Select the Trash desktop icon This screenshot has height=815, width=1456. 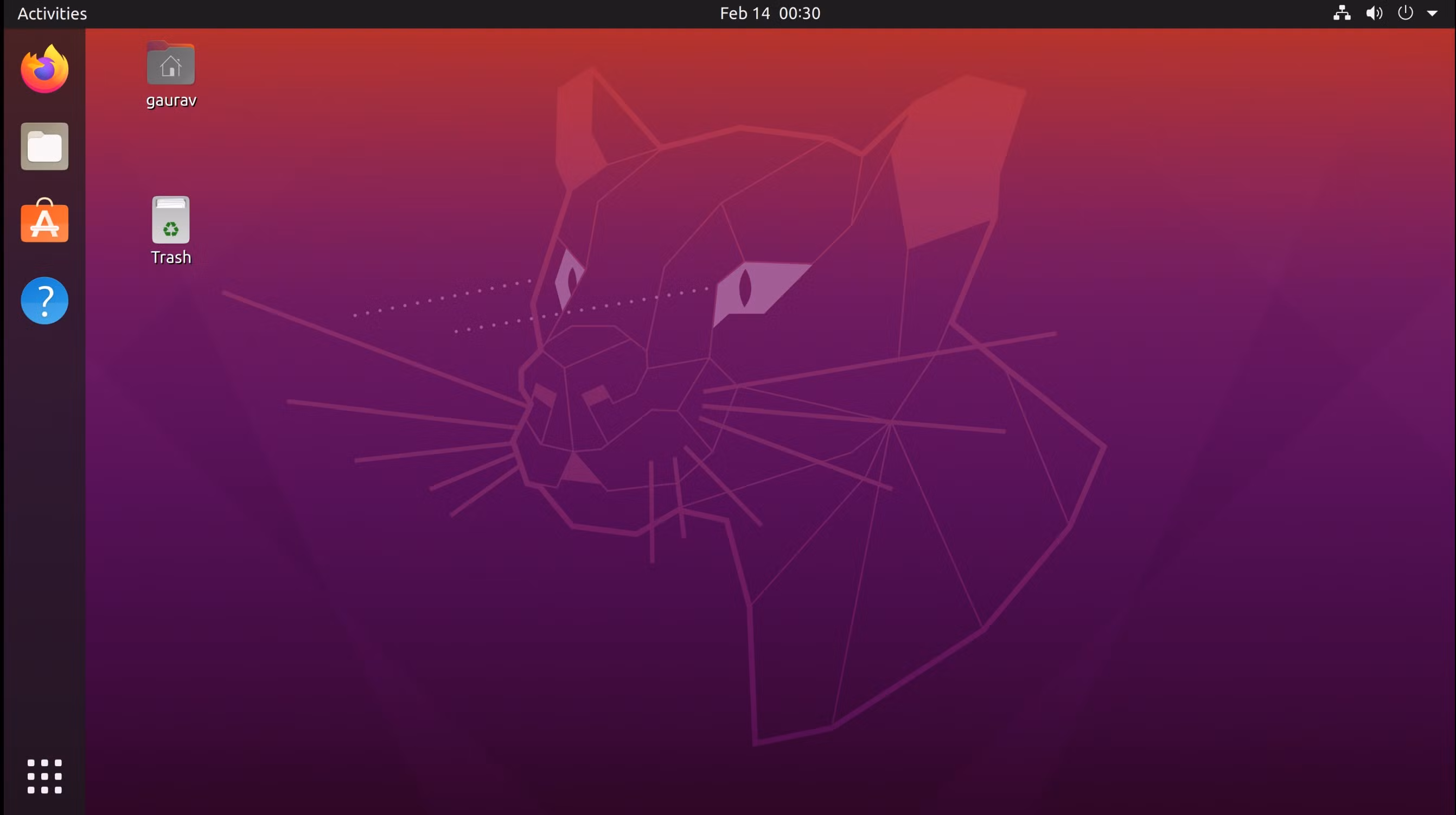point(171,220)
